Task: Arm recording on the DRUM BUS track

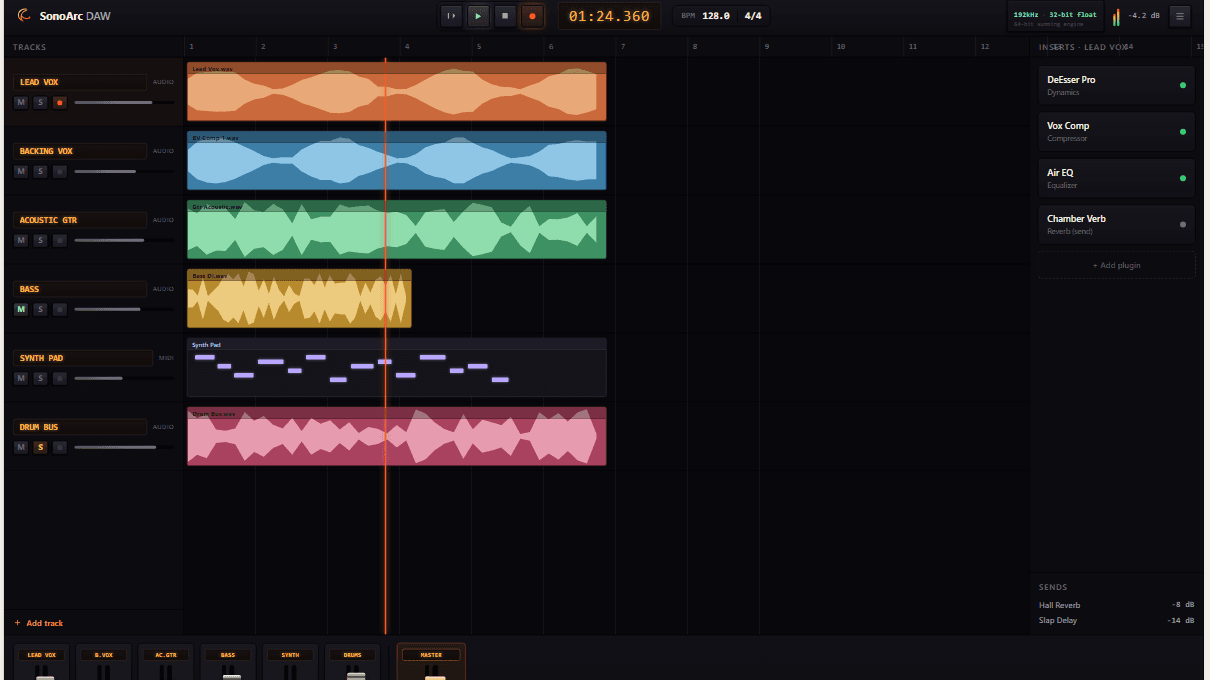Action: point(59,447)
